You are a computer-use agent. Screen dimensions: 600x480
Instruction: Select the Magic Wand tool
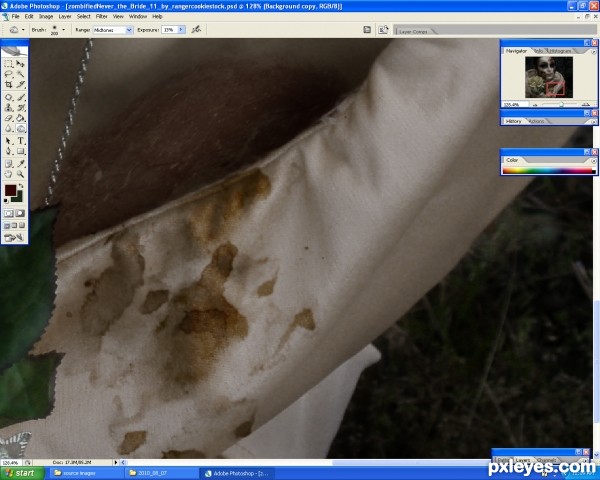(x=20, y=74)
